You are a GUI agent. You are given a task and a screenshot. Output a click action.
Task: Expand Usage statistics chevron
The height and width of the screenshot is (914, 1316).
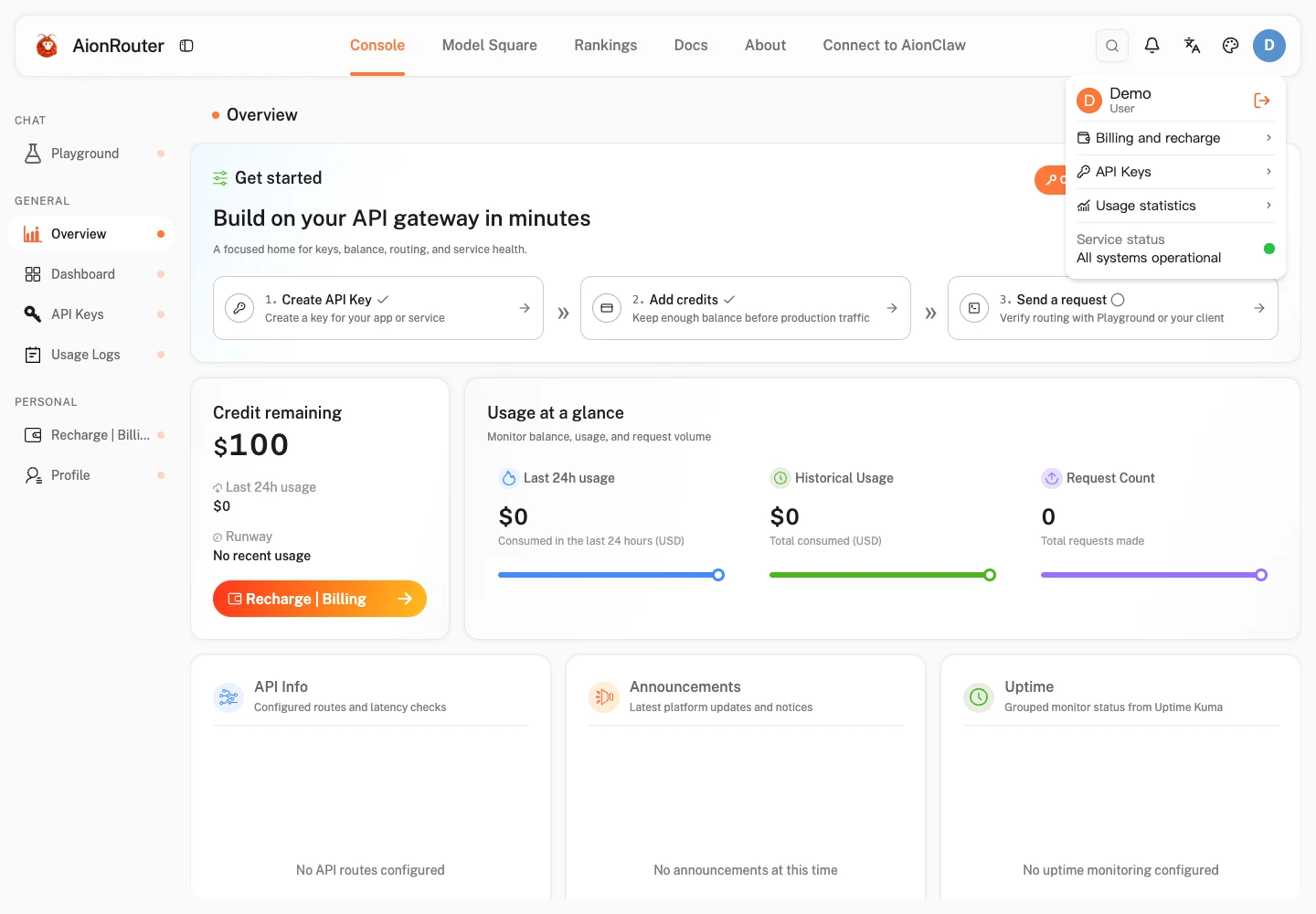pos(1268,206)
